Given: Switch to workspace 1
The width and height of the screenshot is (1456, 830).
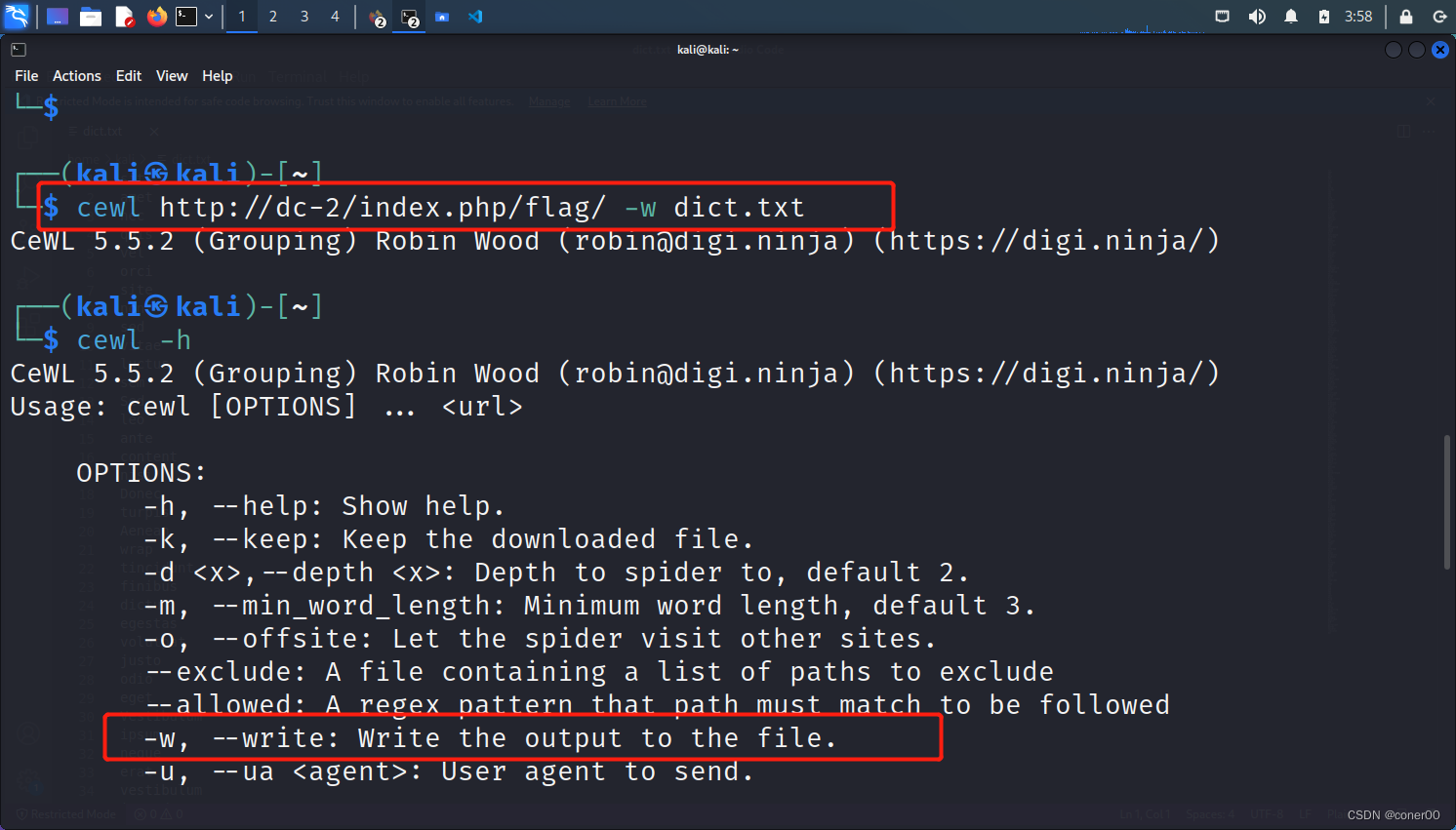Looking at the screenshot, I should point(242,17).
